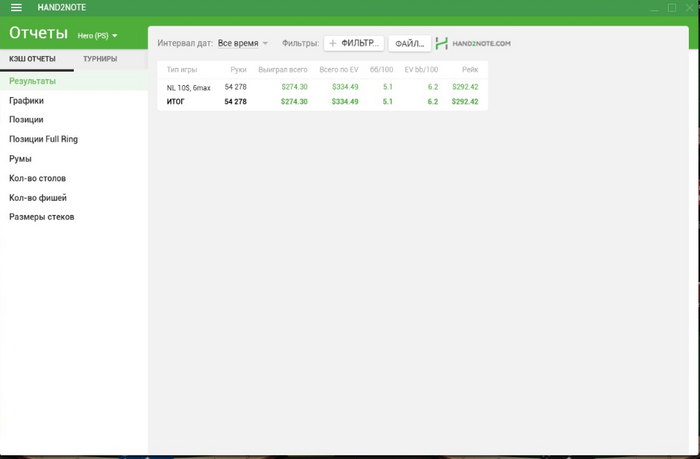The width and height of the screenshot is (700, 459).
Task: Sort by the Всего по EV column header
Action: tap(339, 70)
